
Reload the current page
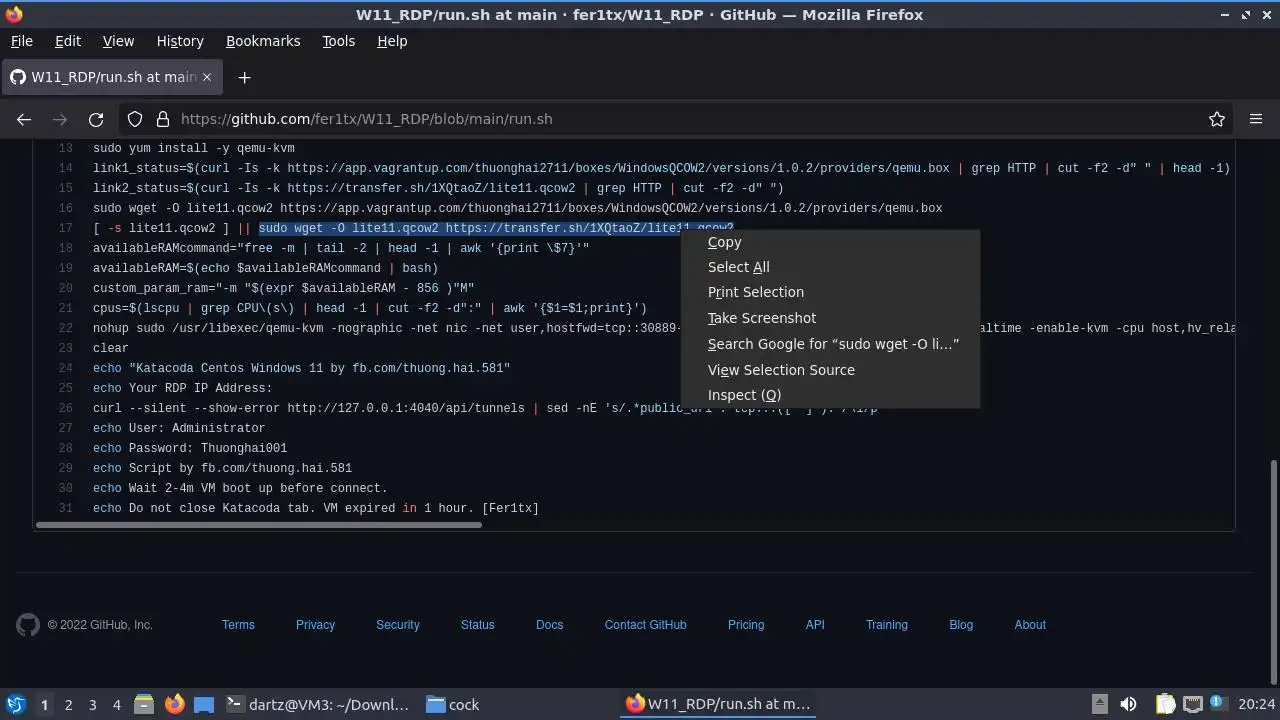[96, 119]
